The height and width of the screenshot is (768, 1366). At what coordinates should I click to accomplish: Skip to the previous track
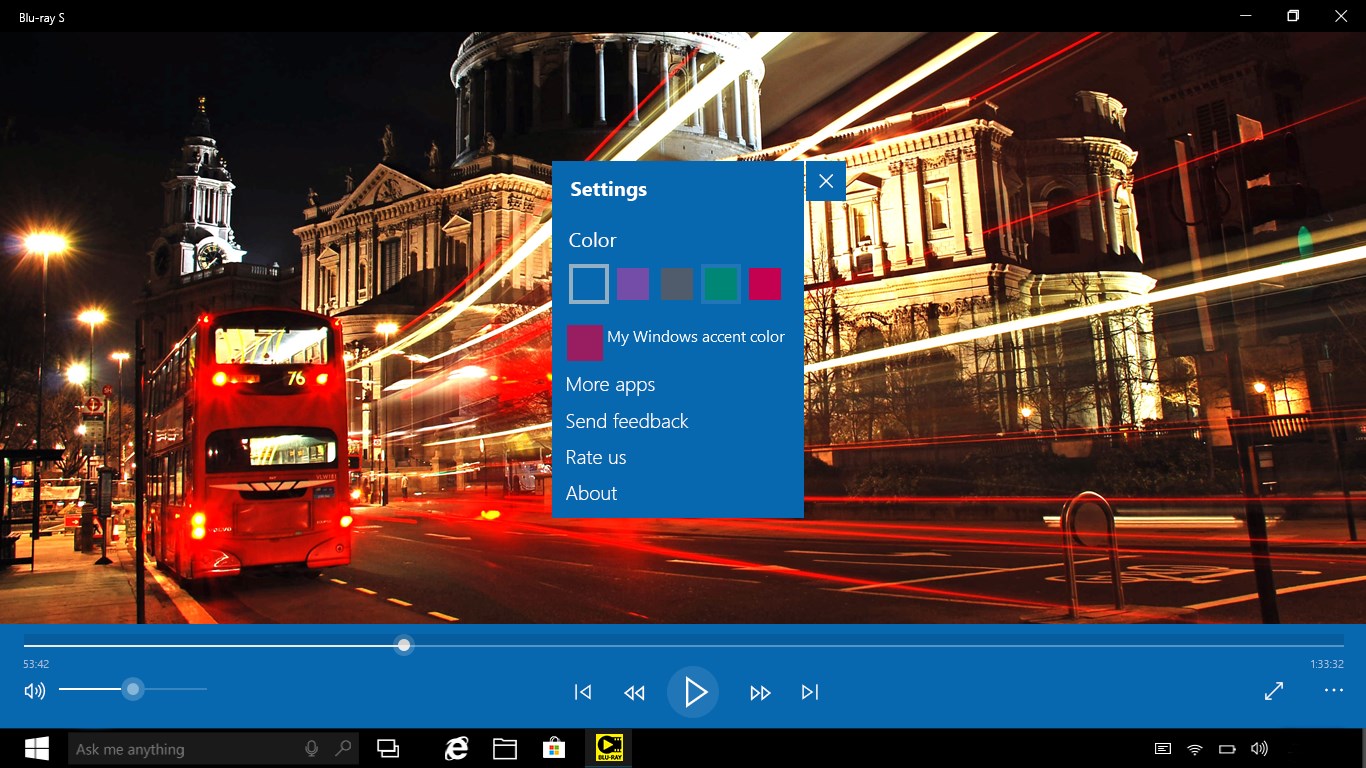pyautogui.click(x=583, y=692)
